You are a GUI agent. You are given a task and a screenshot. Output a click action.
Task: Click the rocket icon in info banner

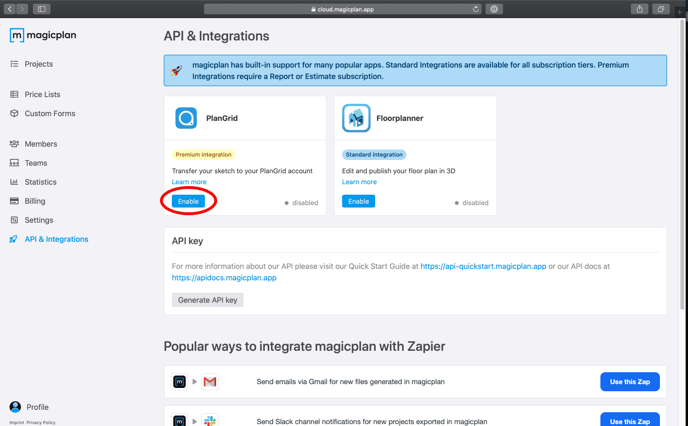pyautogui.click(x=177, y=70)
